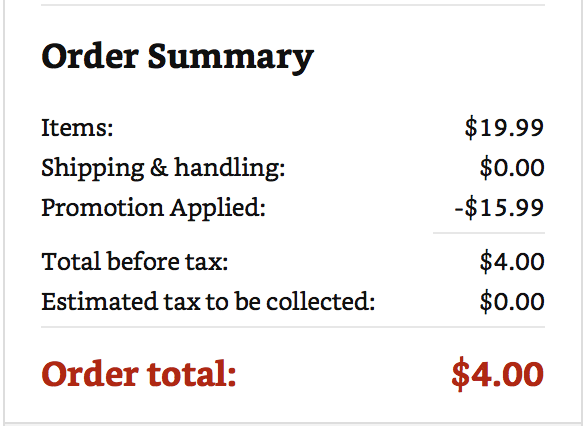Click Estimated tax to be collected label
The image size is (586, 426).
tap(208, 301)
